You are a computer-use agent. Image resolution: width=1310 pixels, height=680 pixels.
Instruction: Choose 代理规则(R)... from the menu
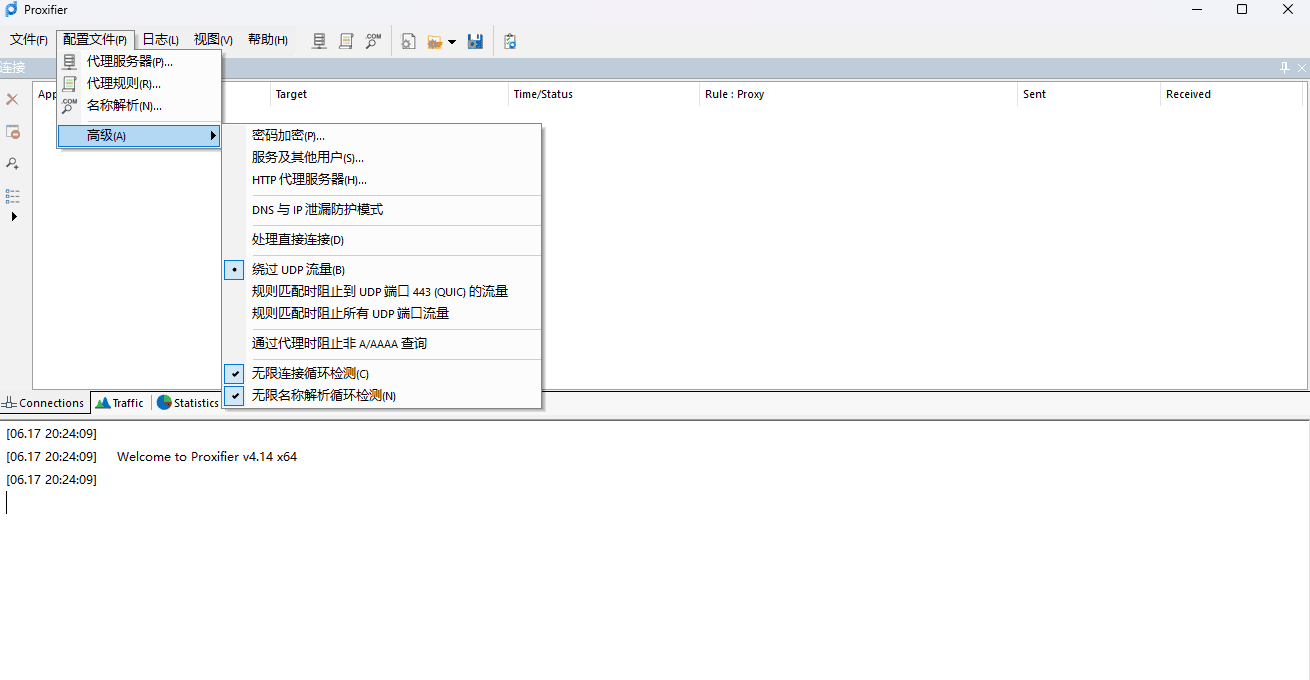139,84
